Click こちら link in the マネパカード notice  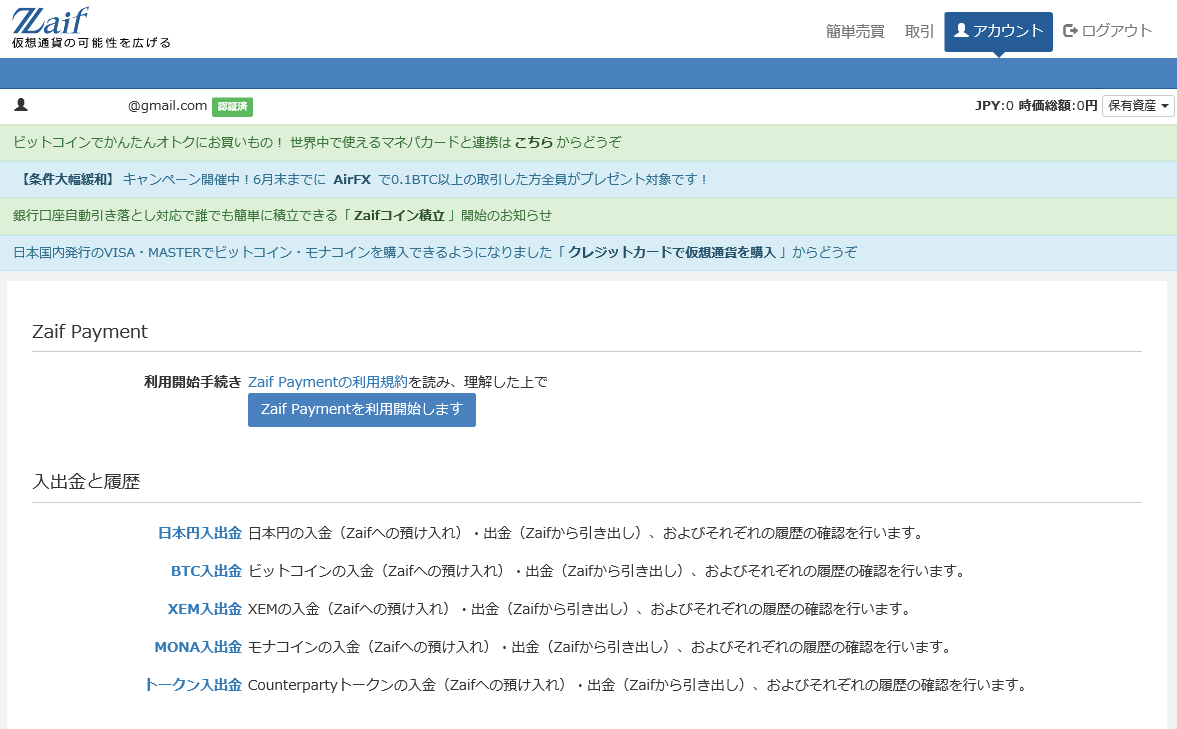pos(533,143)
